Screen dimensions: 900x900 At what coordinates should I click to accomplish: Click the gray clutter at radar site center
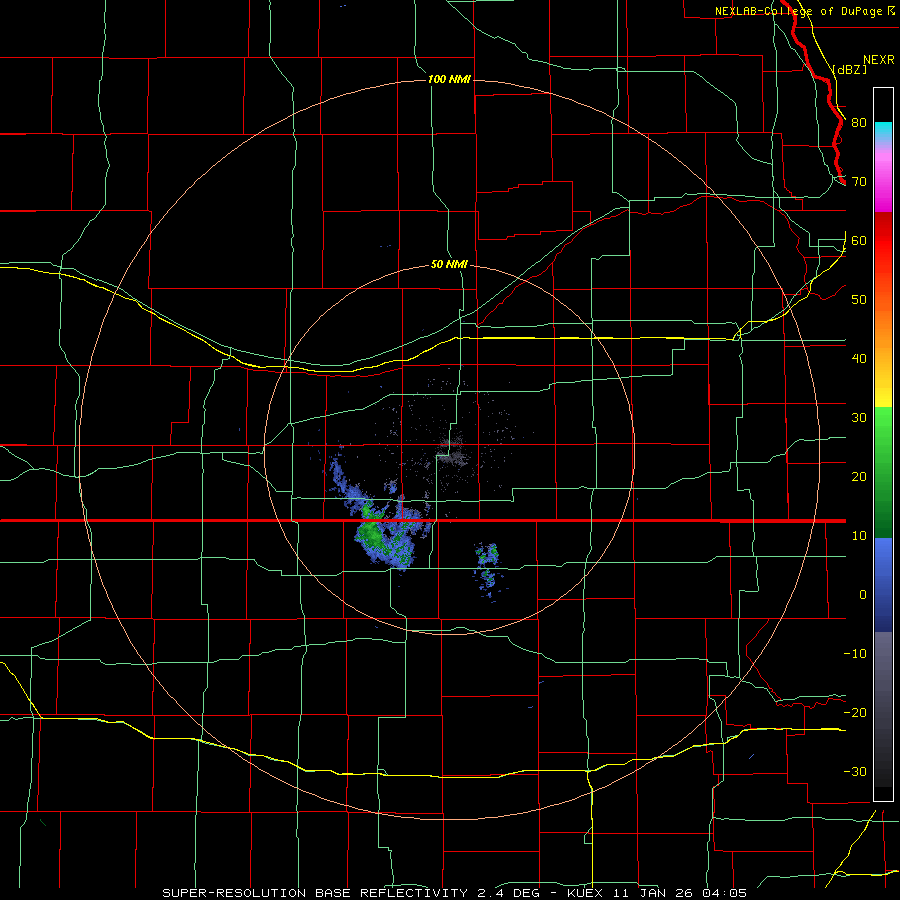tap(453, 451)
